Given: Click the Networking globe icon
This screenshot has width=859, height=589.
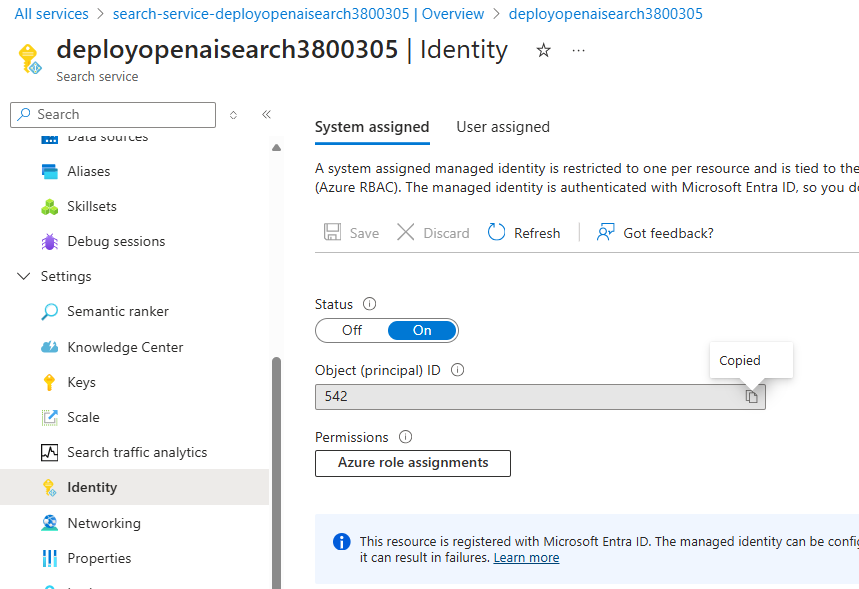Looking at the screenshot, I should coord(49,523).
